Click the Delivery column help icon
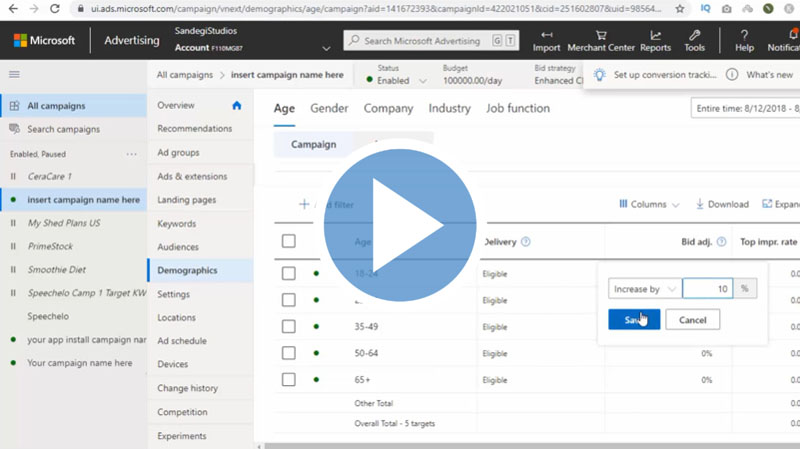 pyautogui.click(x=526, y=241)
